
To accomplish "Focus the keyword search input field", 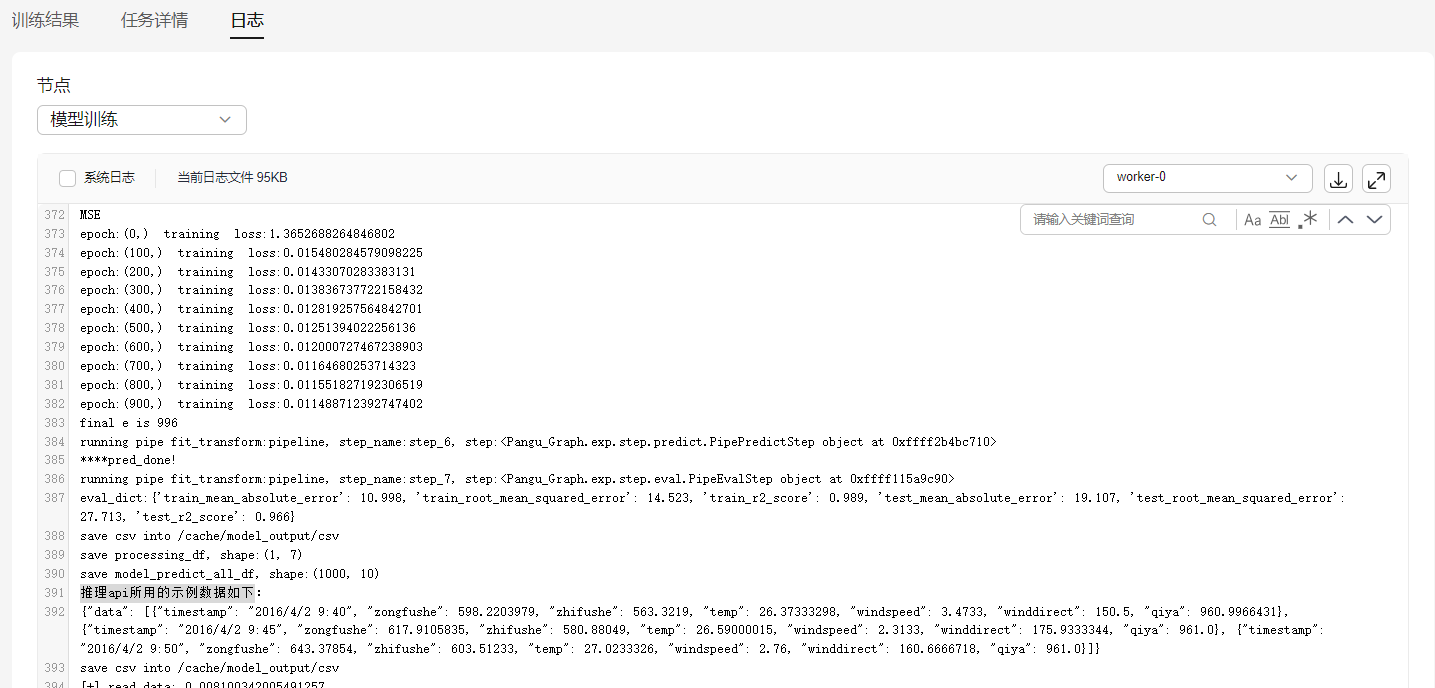I will click(1110, 220).
